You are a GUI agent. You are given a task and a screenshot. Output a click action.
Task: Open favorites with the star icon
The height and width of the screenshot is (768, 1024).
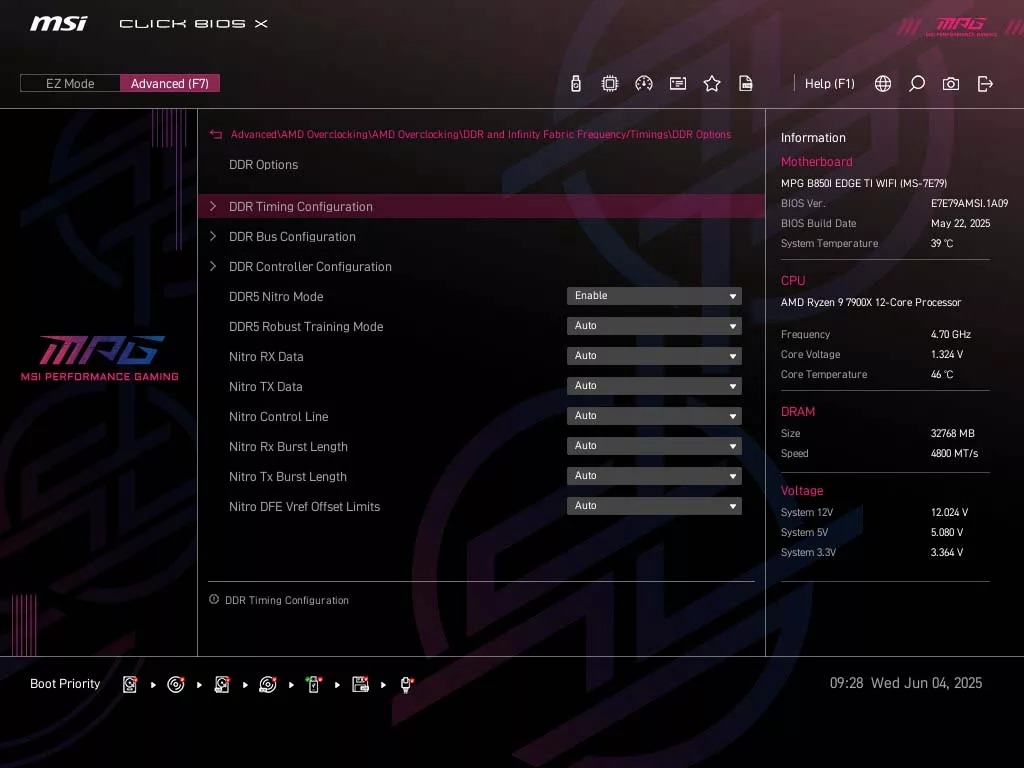[x=712, y=84]
